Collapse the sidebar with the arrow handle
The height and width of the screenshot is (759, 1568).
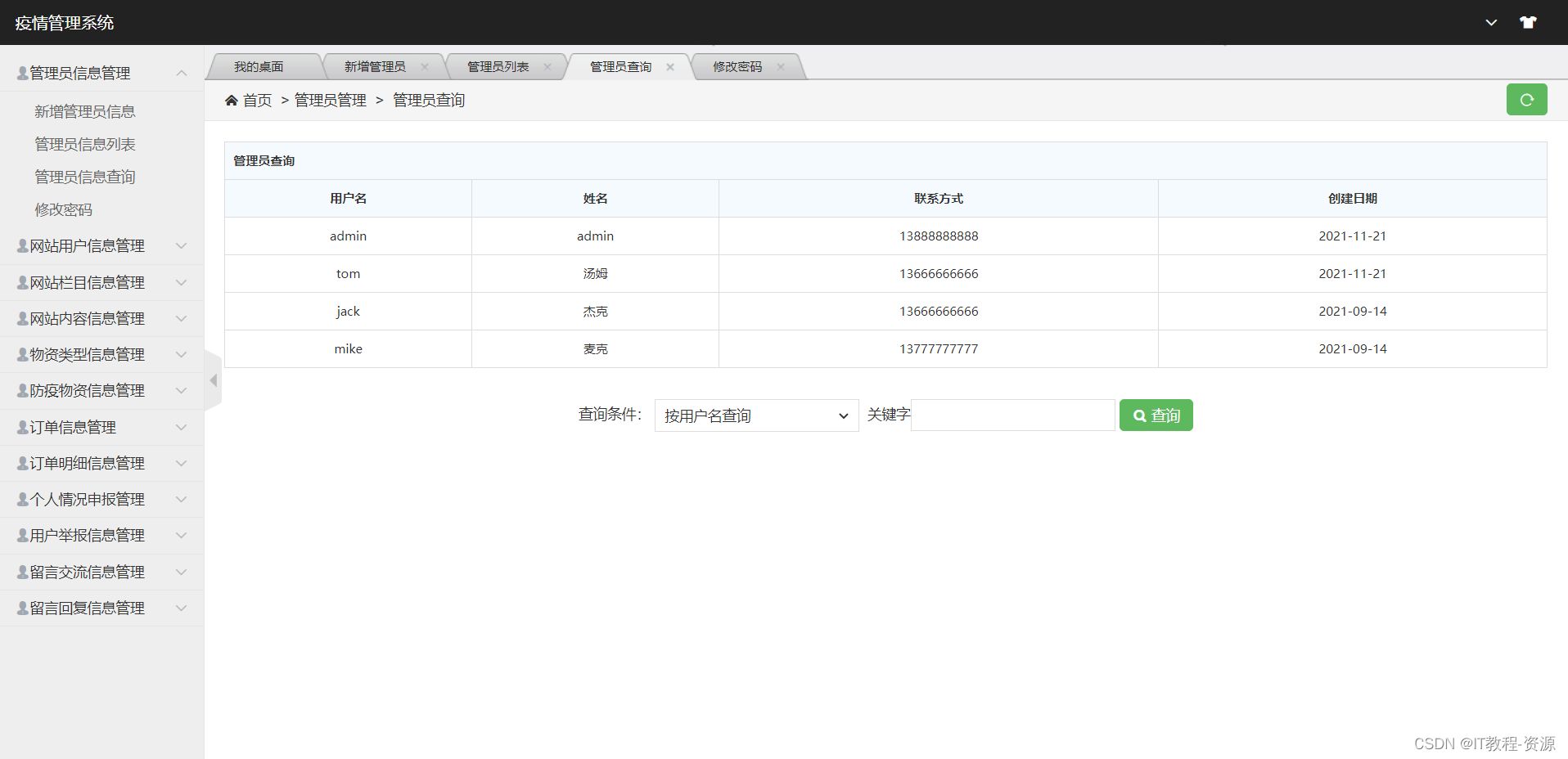pyautogui.click(x=214, y=380)
